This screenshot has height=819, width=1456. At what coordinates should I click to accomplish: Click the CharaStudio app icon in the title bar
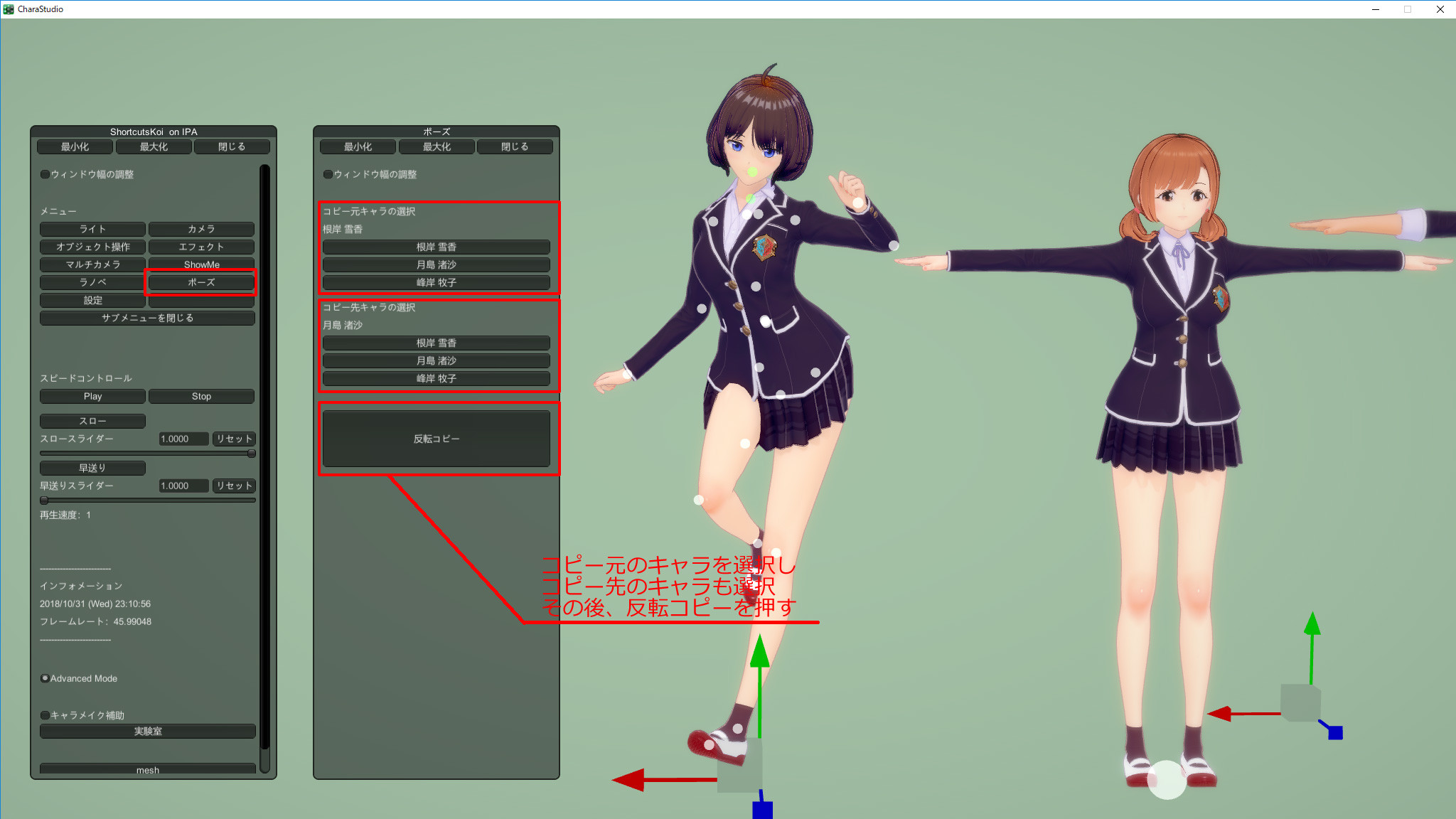[x=9, y=9]
